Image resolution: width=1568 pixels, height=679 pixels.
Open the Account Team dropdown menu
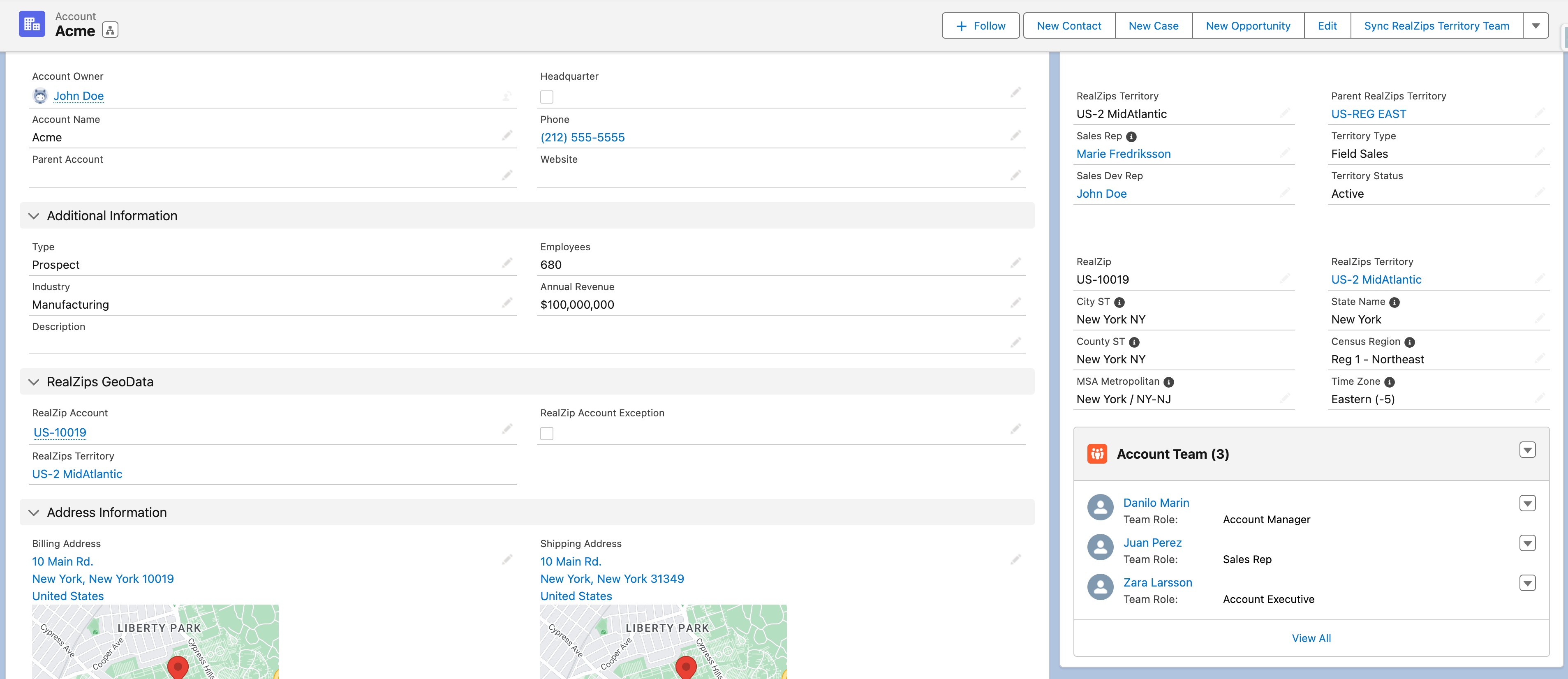click(x=1527, y=450)
